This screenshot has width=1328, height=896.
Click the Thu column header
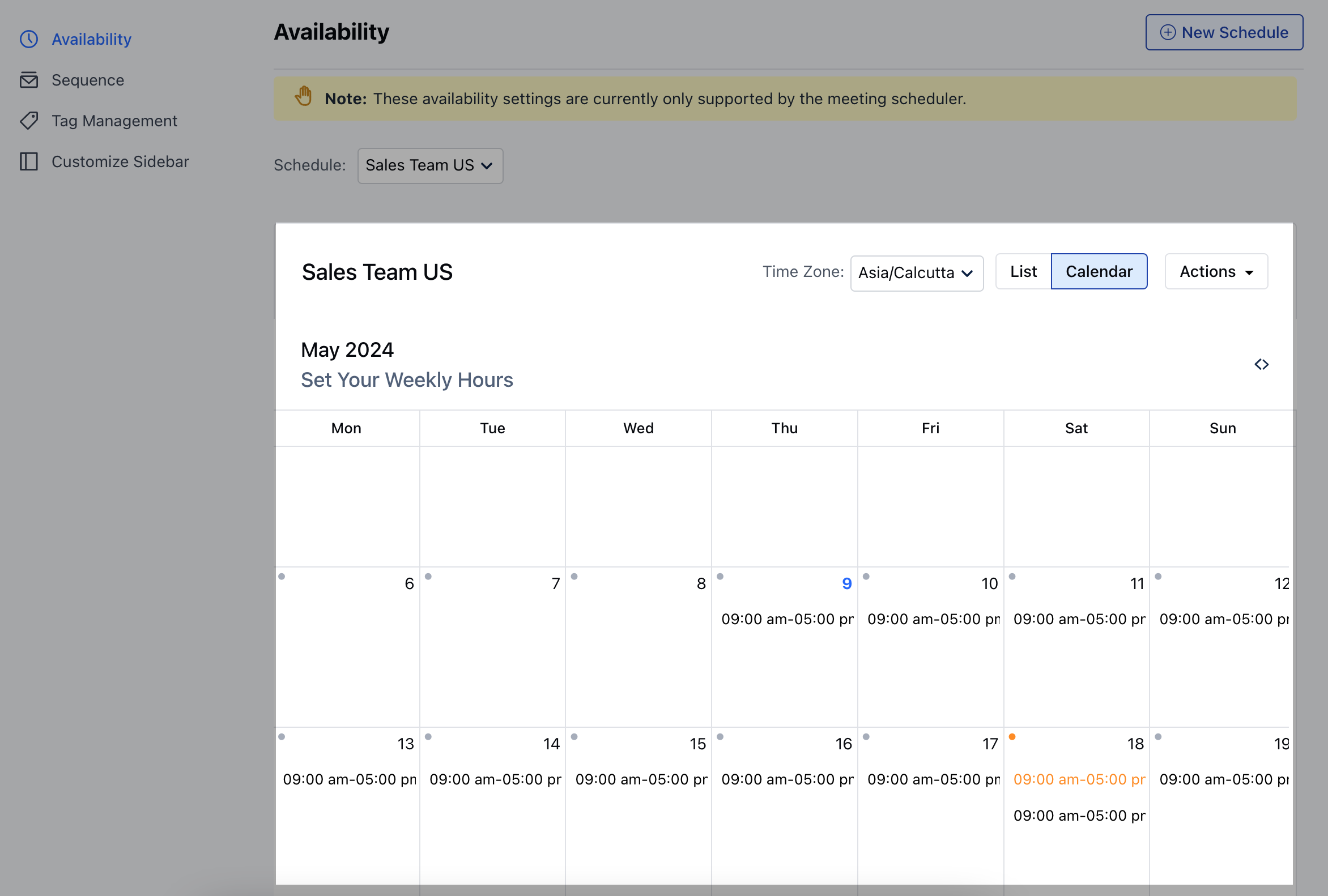pos(785,428)
